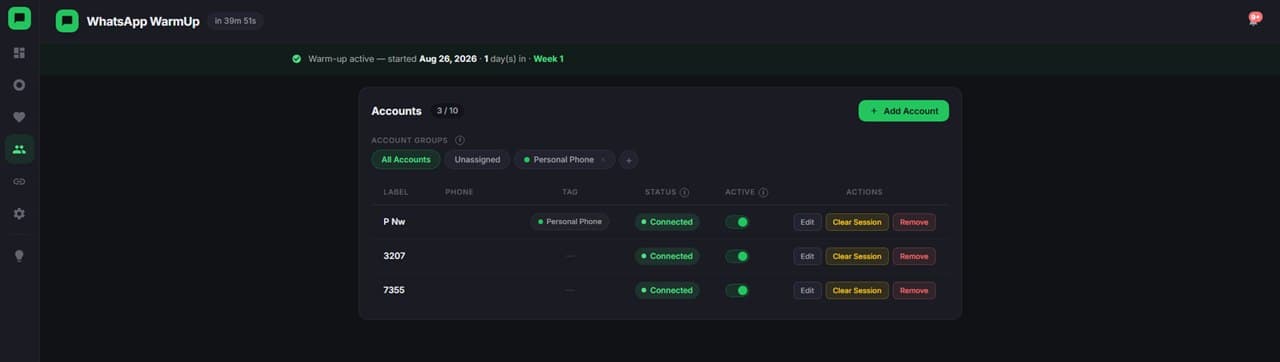1280x362 pixels.
Task: Remove the P Nw account
Action: (x=914, y=222)
